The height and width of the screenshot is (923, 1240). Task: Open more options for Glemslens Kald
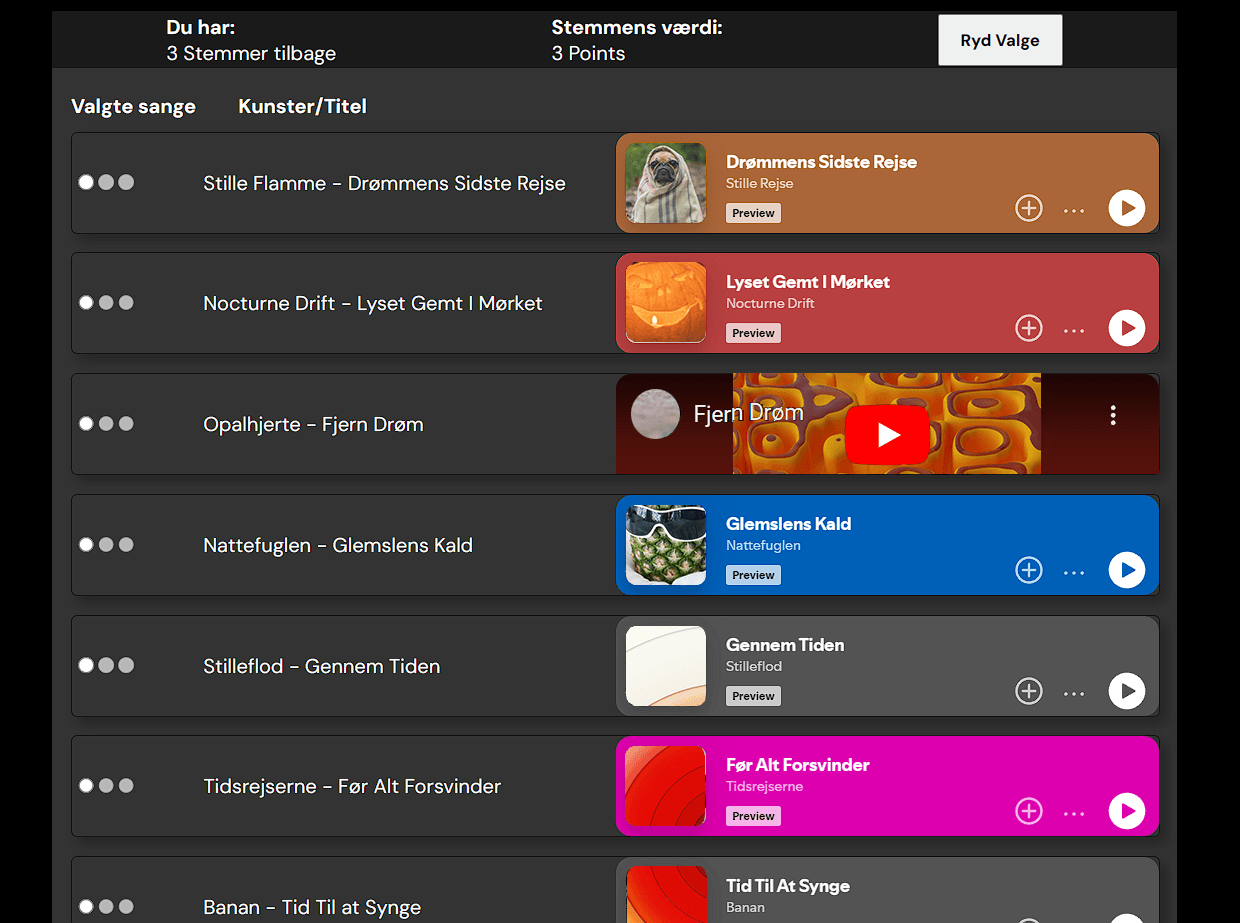1074,571
